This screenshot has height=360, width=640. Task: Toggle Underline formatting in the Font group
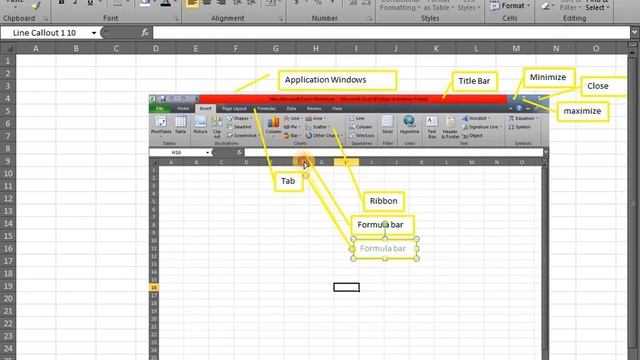point(90,3)
